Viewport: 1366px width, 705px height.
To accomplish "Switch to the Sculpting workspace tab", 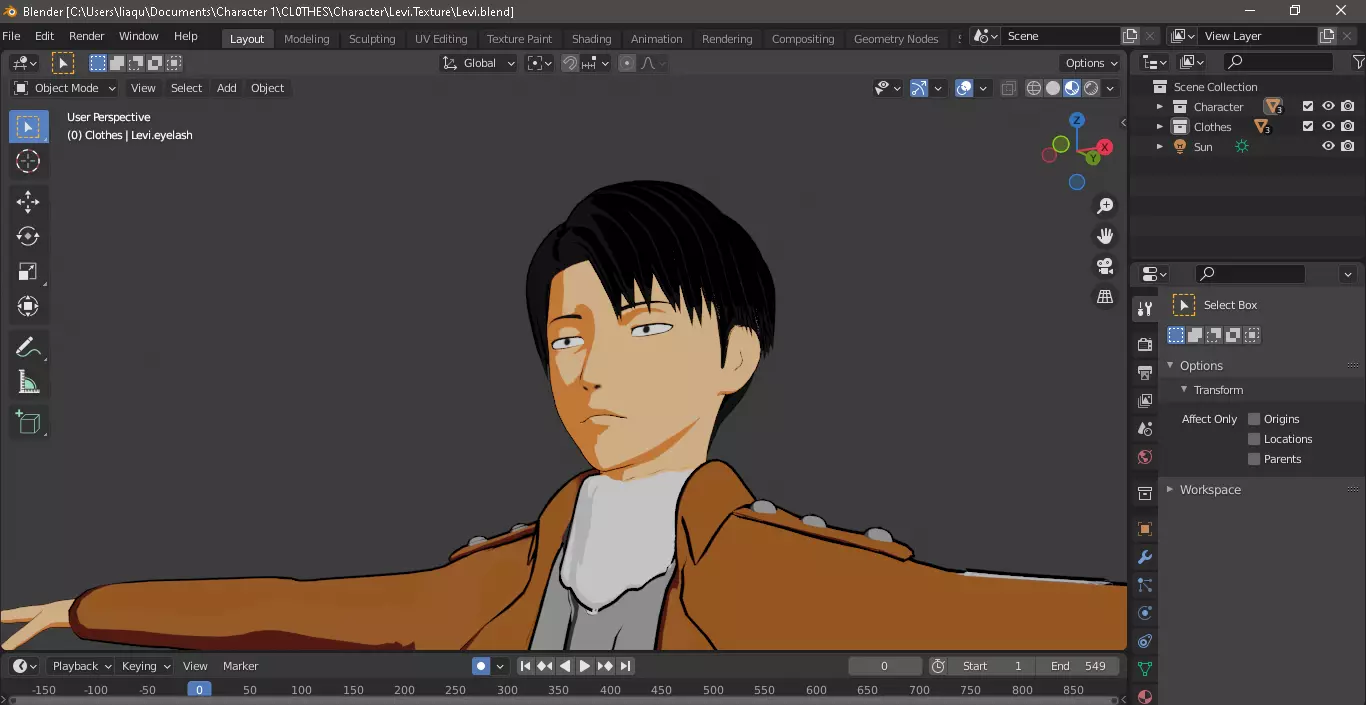I will coord(372,39).
